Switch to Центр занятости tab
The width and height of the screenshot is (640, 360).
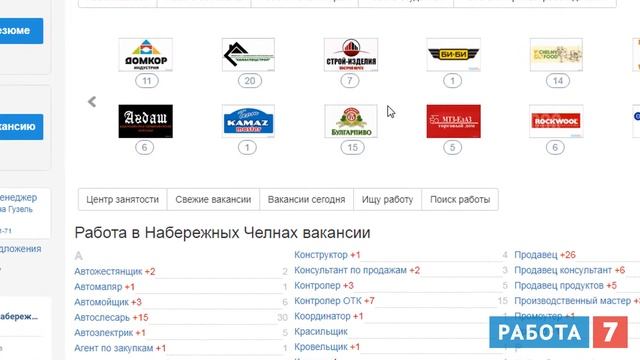pos(122,200)
